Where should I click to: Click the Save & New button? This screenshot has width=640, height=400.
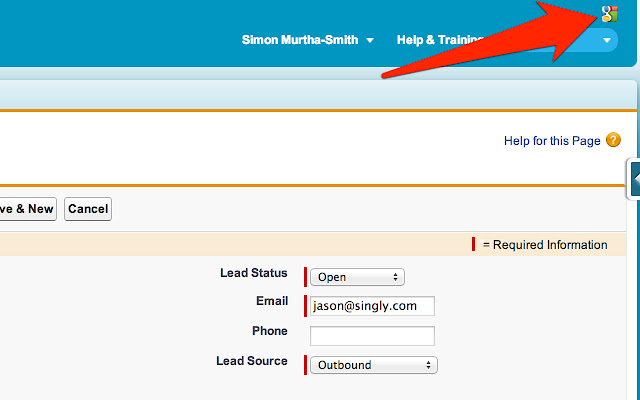coord(28,209)
